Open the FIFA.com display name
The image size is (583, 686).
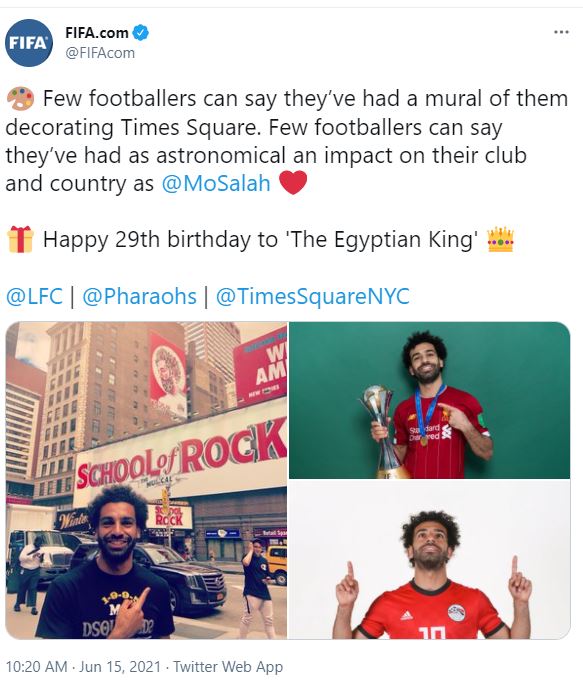97,32
